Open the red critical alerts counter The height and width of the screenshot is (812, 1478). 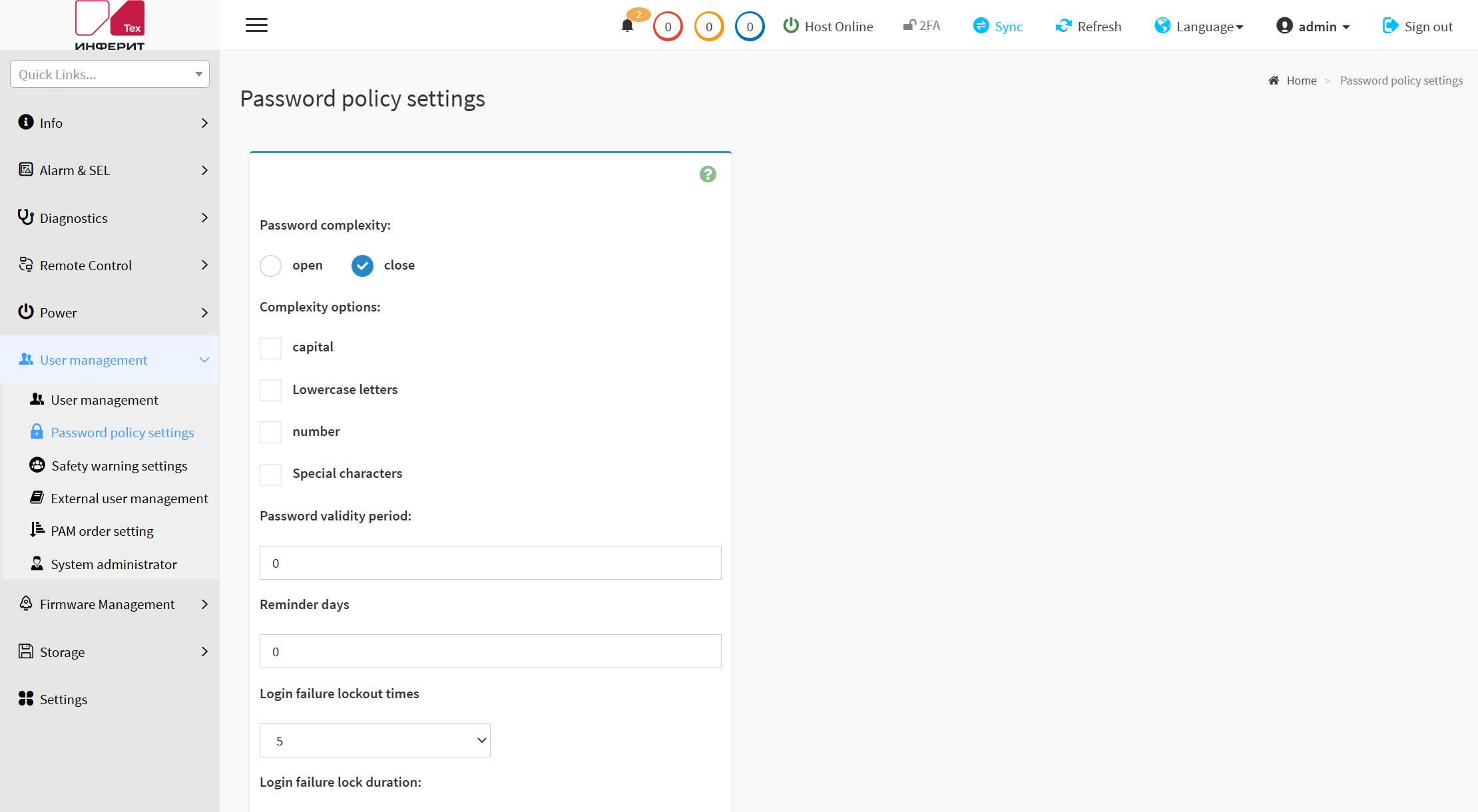[x=668, y=27]
